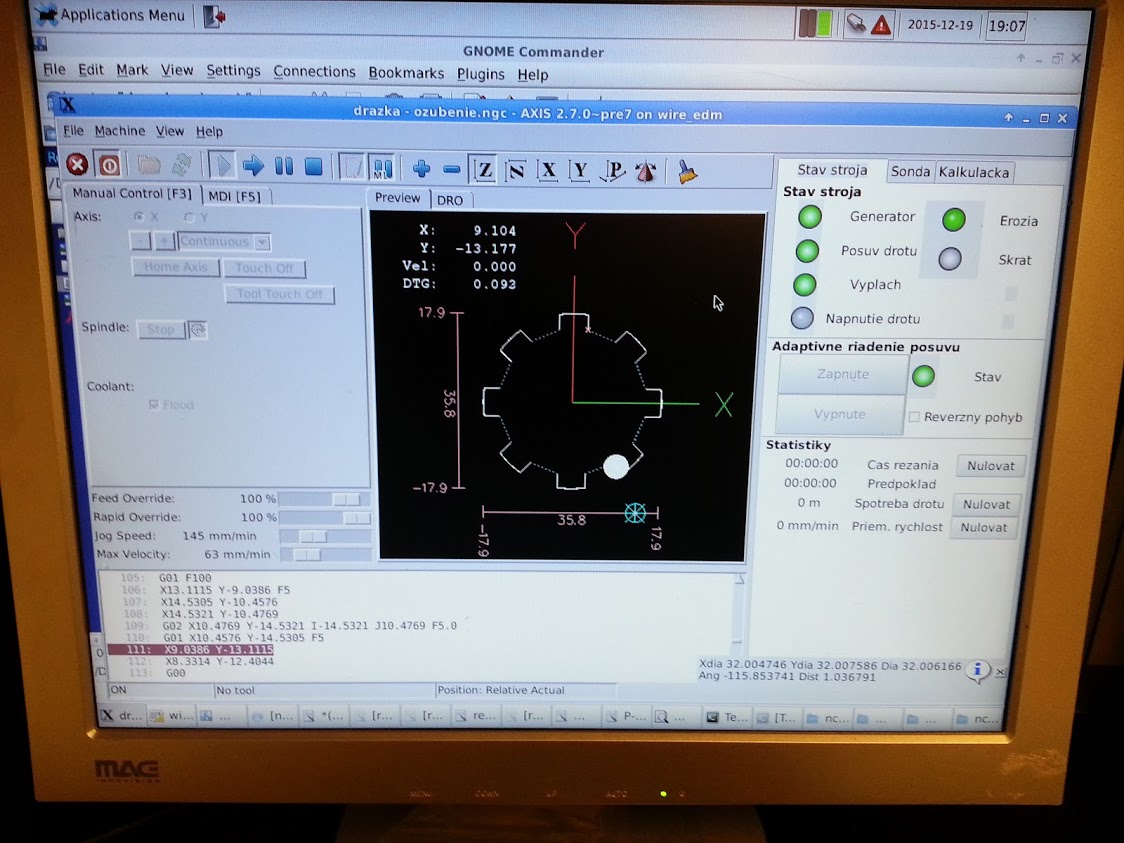The width and height of the screenshot is (1124, 843).
Task: Zoom out with the minus icon
Action: point(451,170)
